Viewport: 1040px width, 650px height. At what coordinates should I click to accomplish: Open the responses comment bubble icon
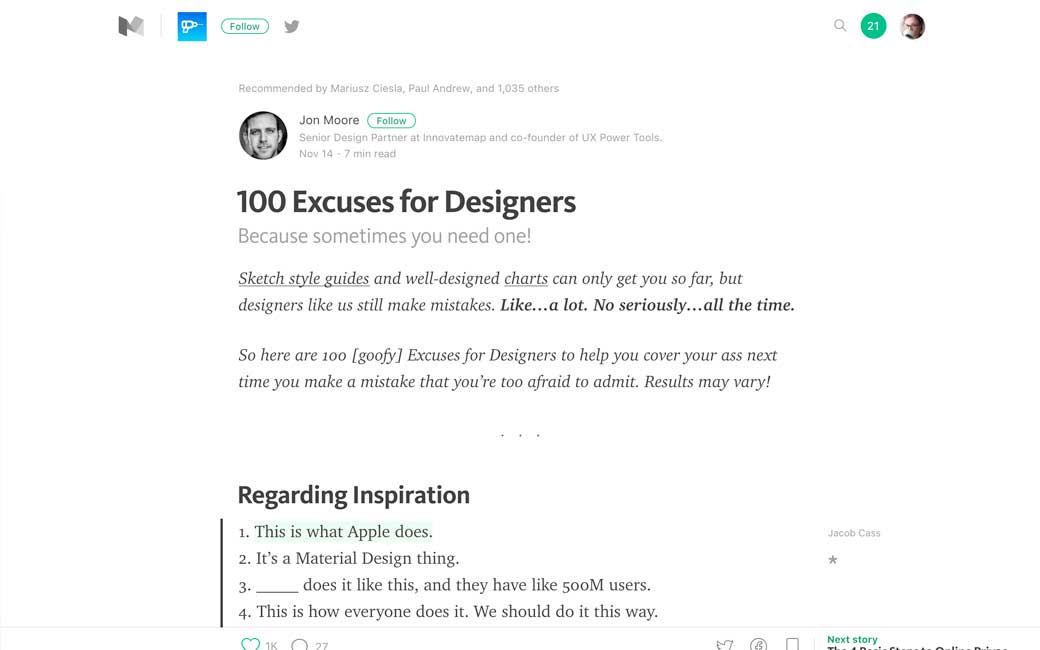tap(299, 644)
